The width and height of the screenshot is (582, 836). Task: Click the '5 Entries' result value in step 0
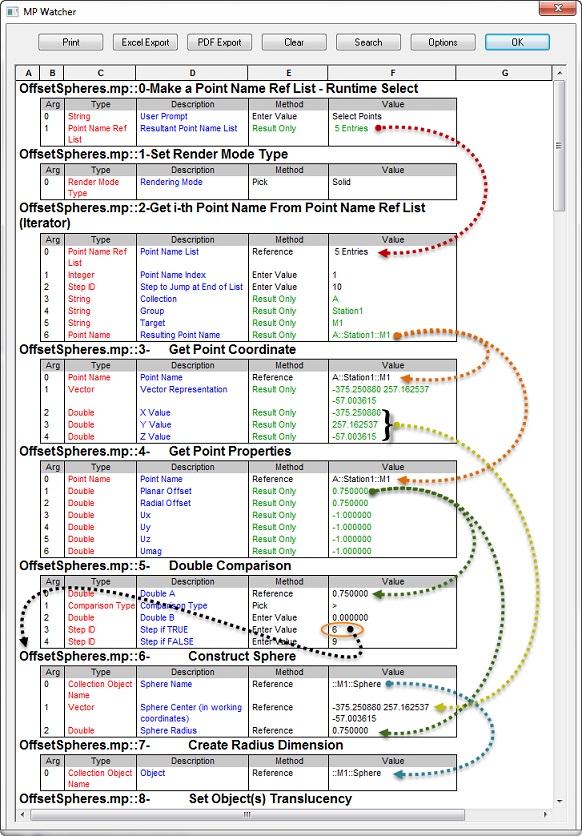(351, 128)
